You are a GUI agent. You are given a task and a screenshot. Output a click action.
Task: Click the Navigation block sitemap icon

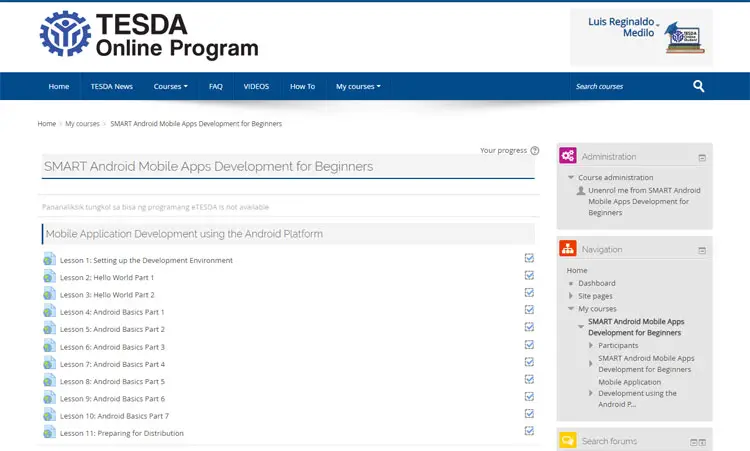click(x=568, y=249)
